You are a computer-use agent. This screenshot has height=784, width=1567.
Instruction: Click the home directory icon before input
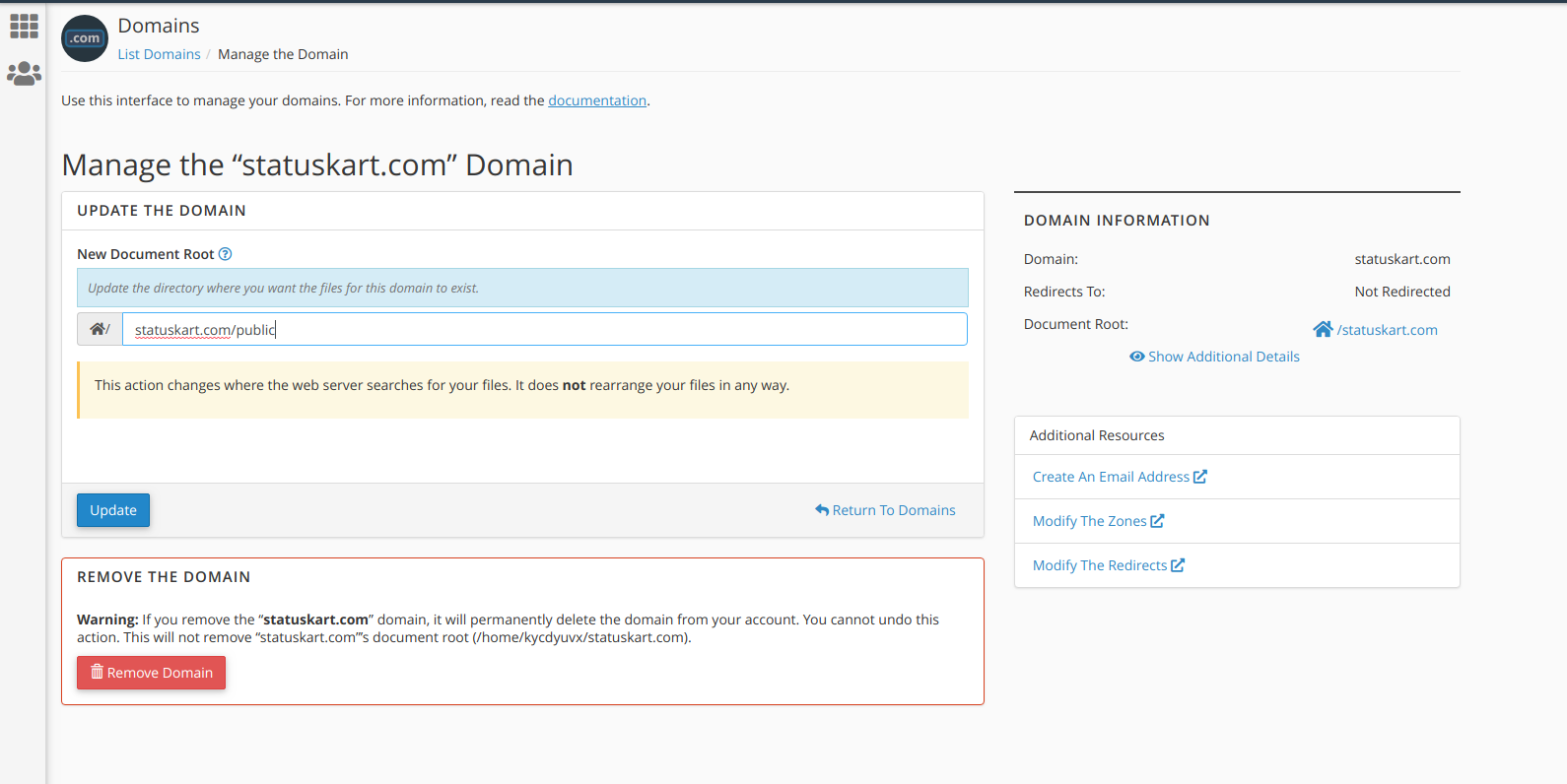pyautogui.click(x=99, y=329)
